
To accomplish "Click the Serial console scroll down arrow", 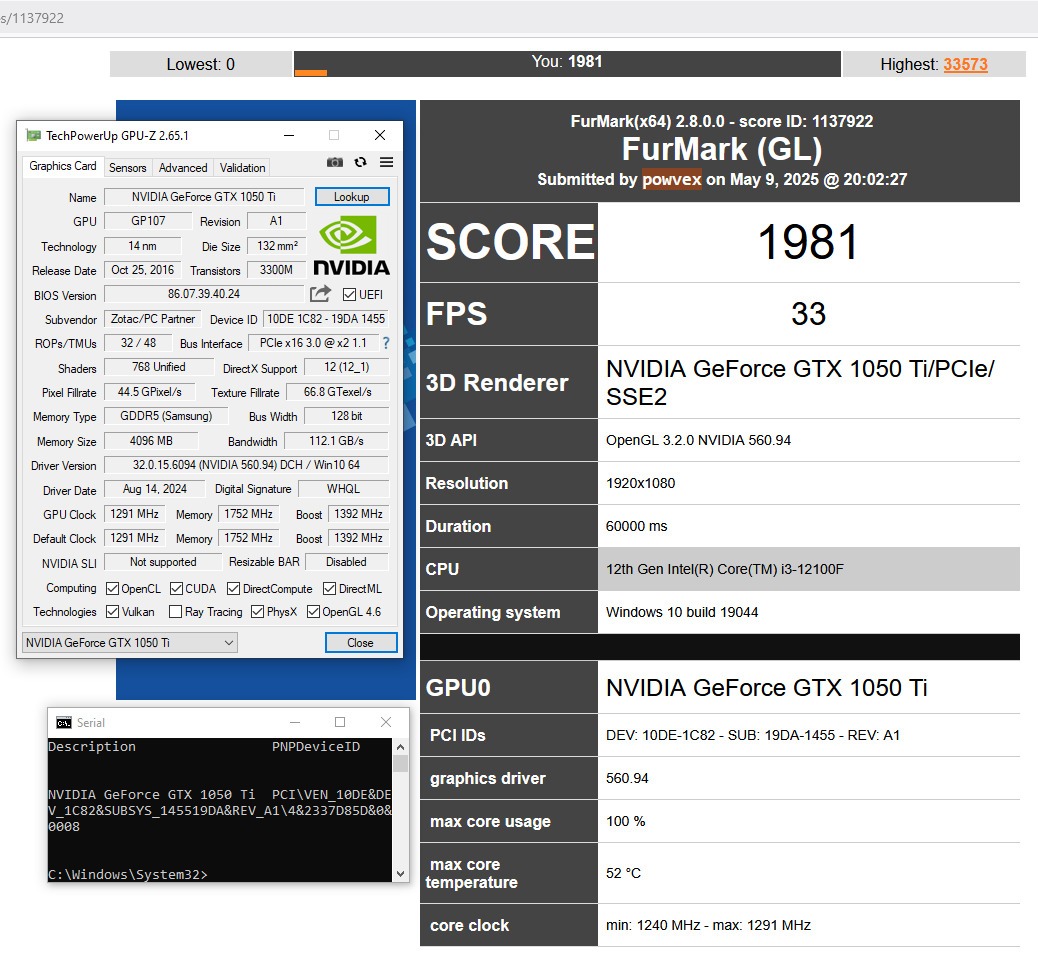I will pos(400,874).
